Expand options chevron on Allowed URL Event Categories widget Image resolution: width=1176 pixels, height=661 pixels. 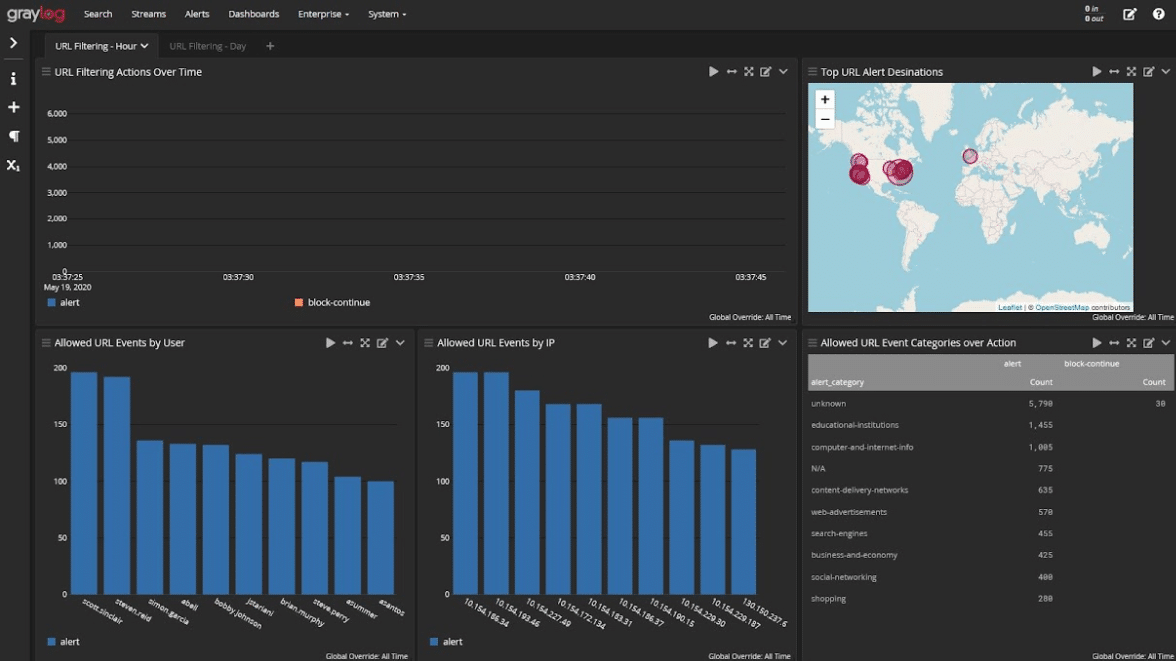(1166, 342)
